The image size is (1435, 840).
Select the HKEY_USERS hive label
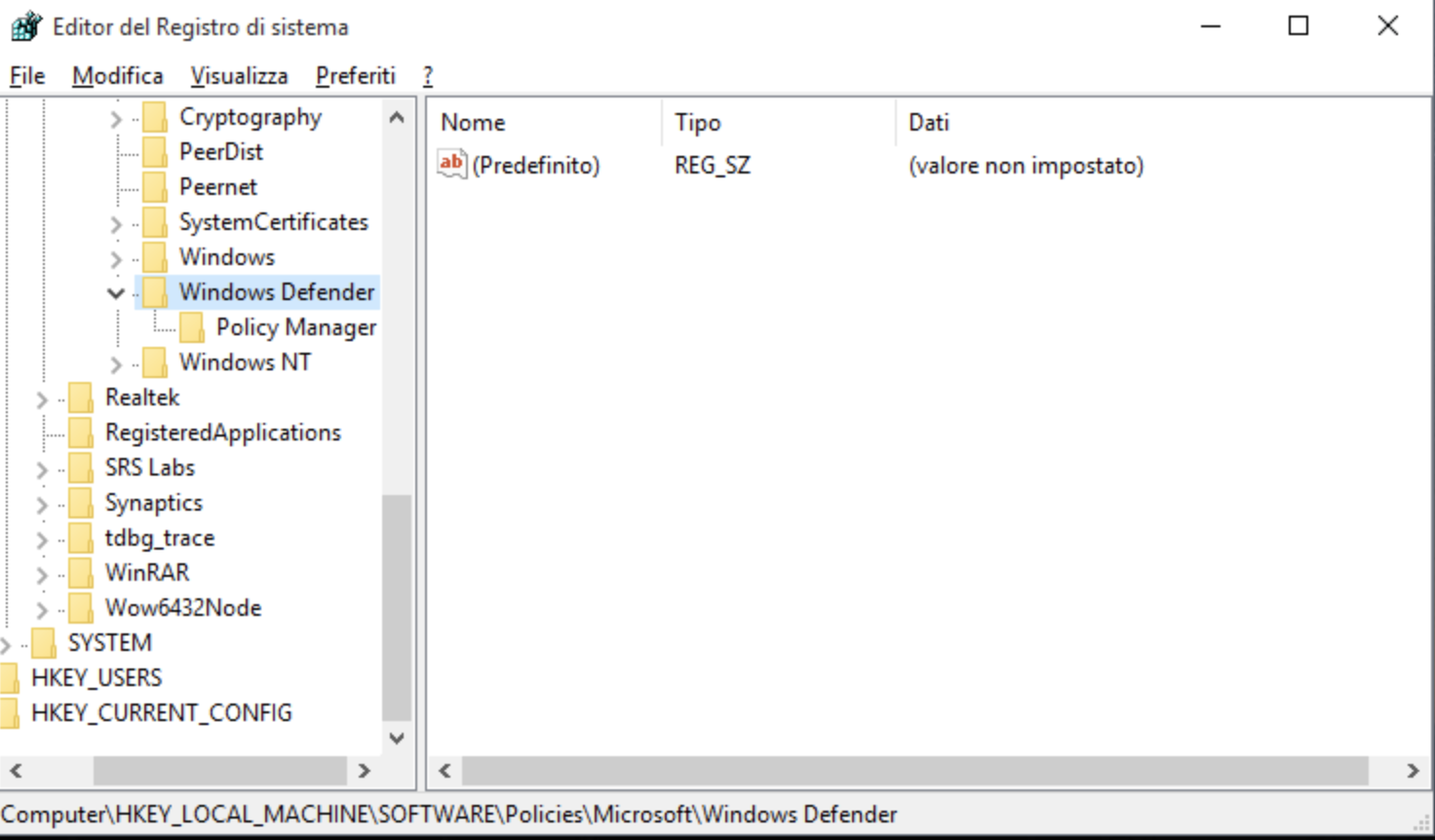pos(97,678)
